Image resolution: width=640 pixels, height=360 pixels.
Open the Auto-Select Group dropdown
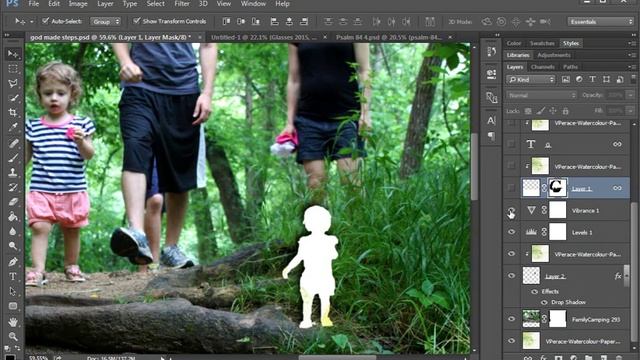[105, 22]
